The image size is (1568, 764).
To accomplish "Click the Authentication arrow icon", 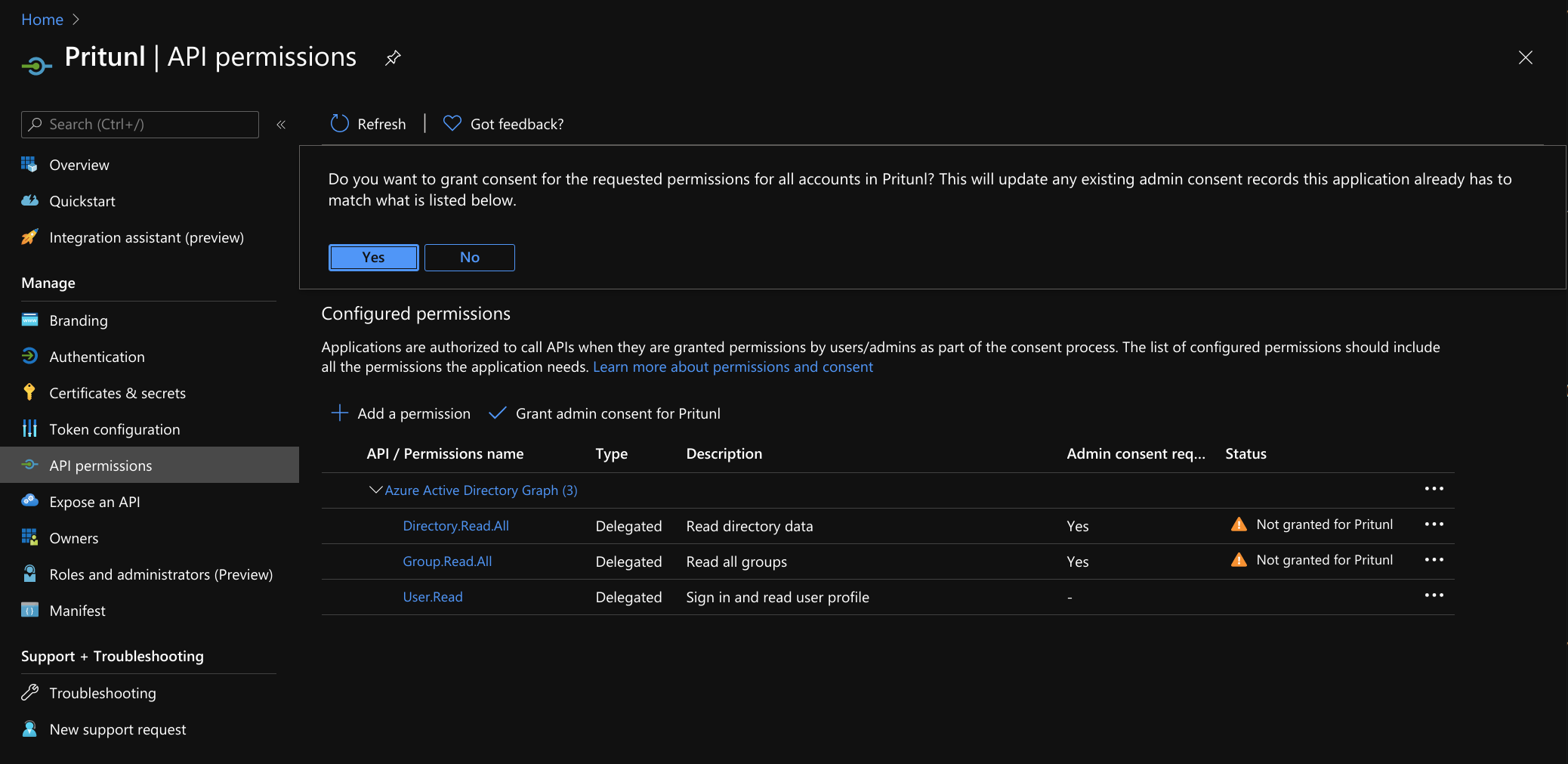I will 29,356.
